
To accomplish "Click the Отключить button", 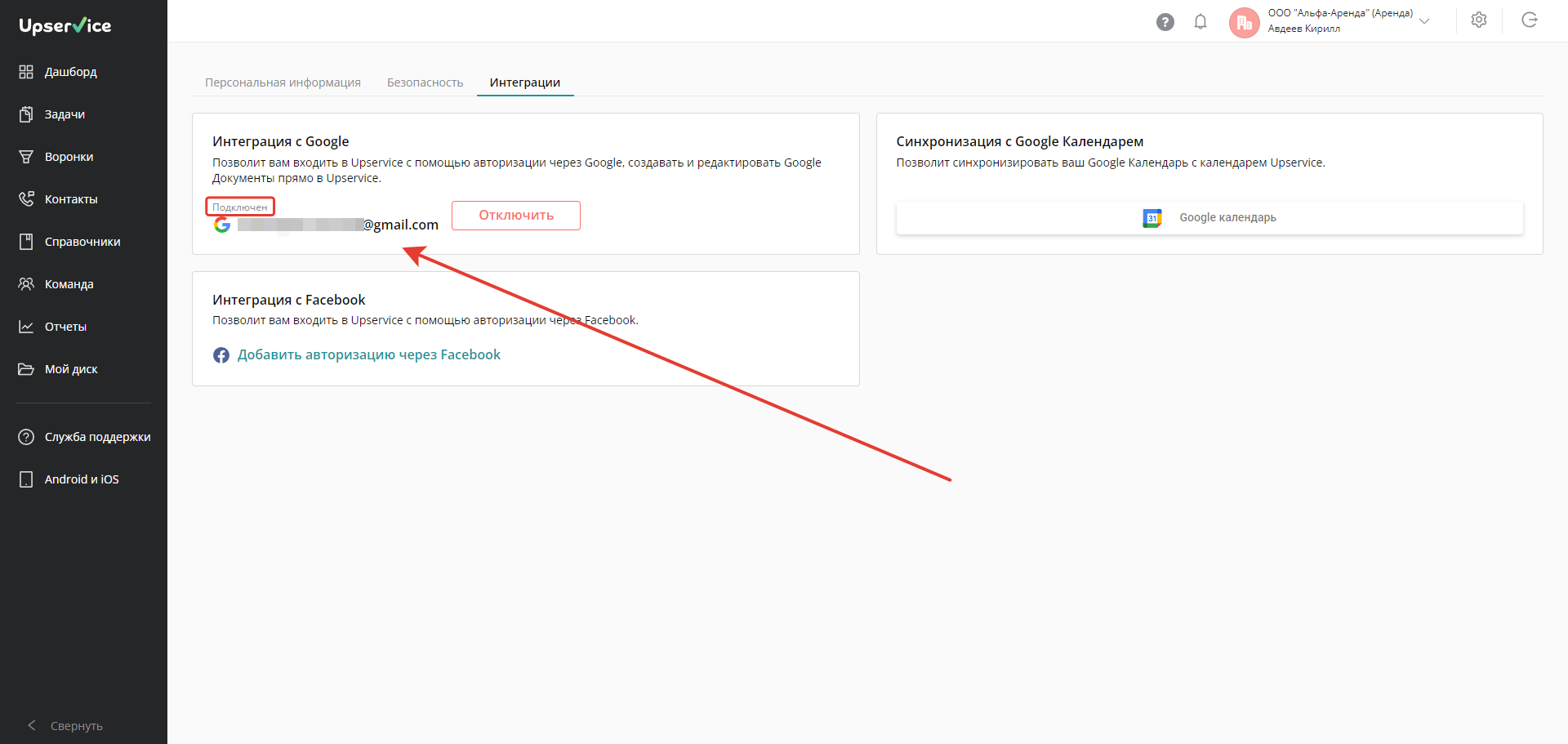I will pos(516,216).
